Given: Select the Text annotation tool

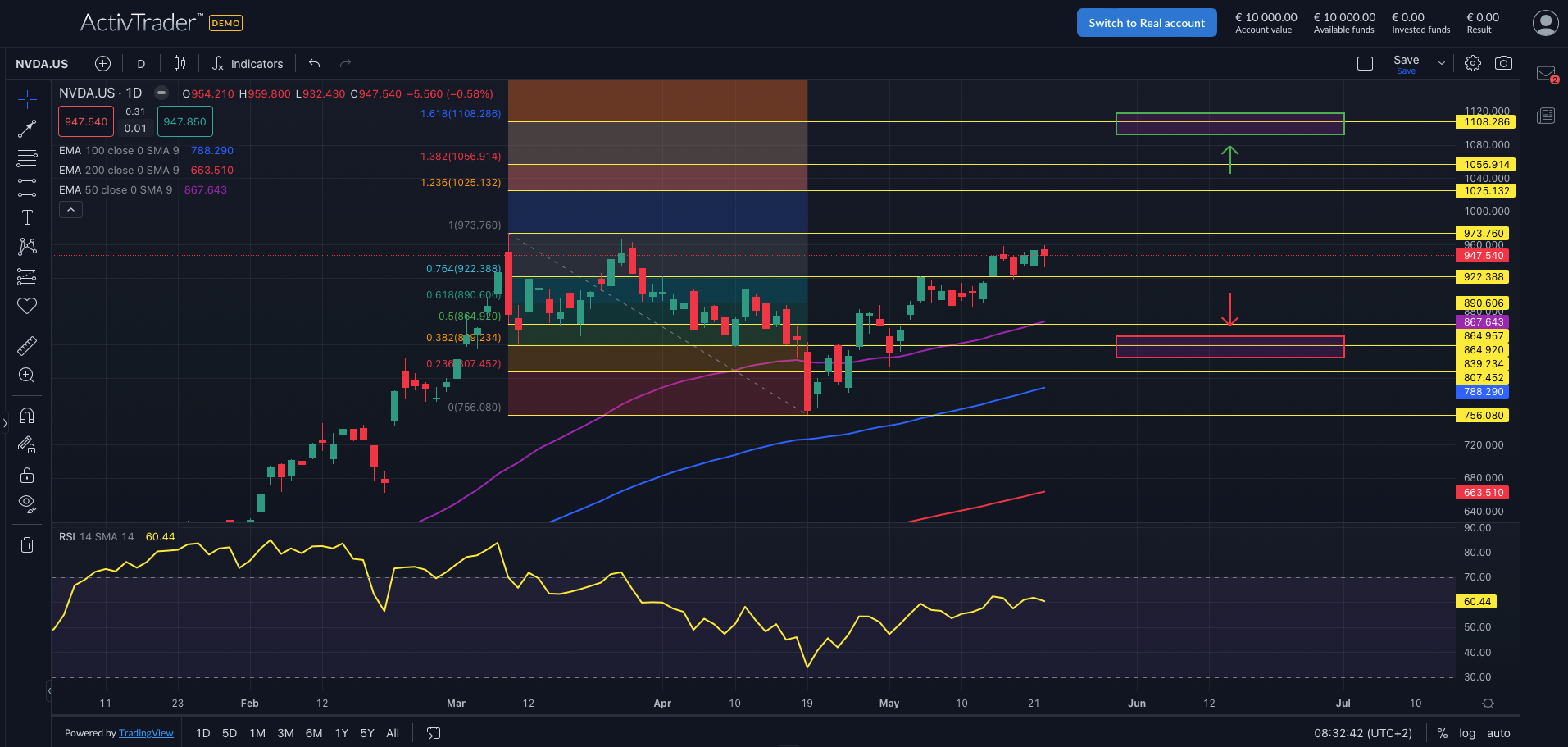Looking at the screenshot, I should coord(27,217).
